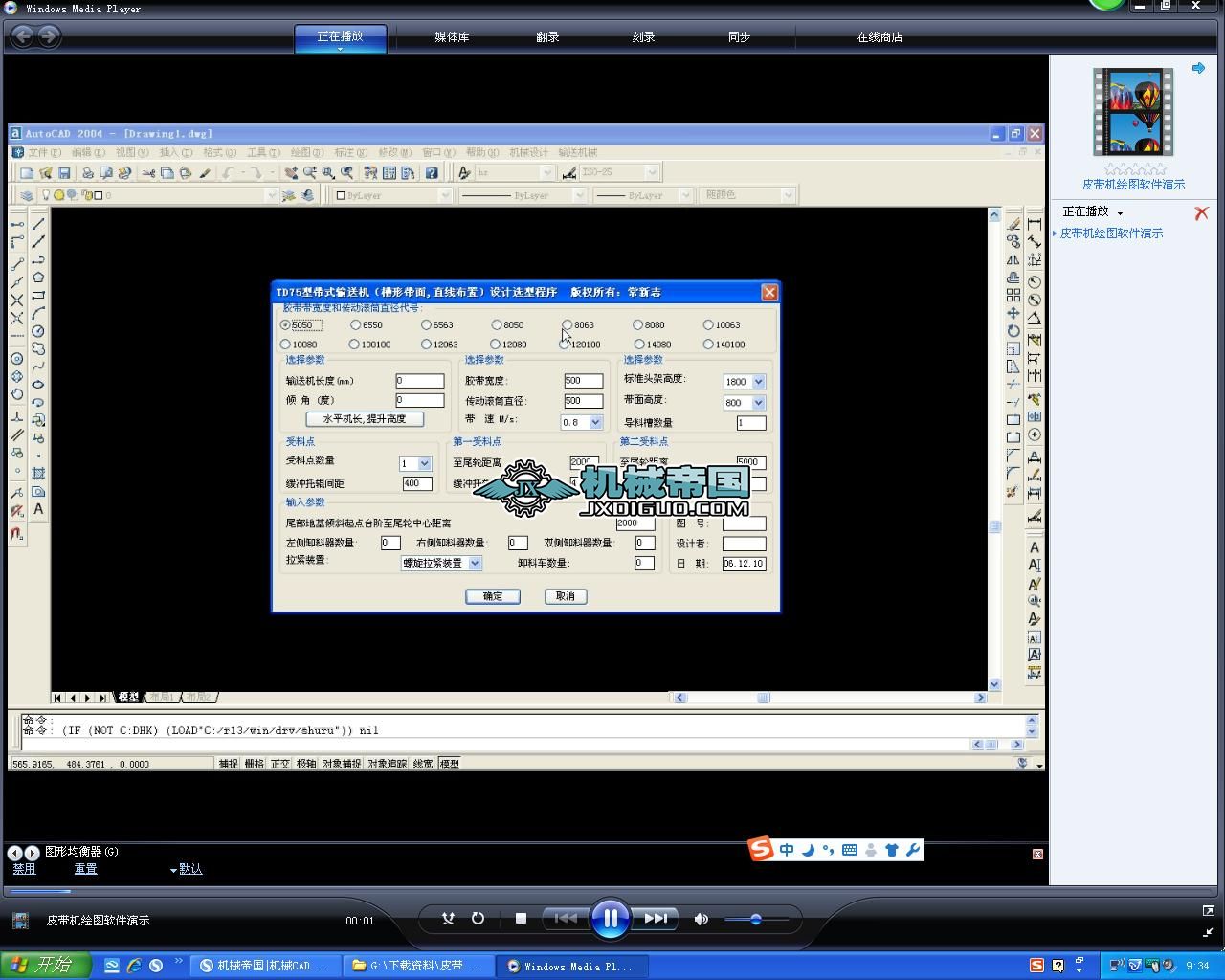Image resolution: width=1225 pixels, height=980 pixels.
Task: Go back to the previous track
Action: pos(565,919)
